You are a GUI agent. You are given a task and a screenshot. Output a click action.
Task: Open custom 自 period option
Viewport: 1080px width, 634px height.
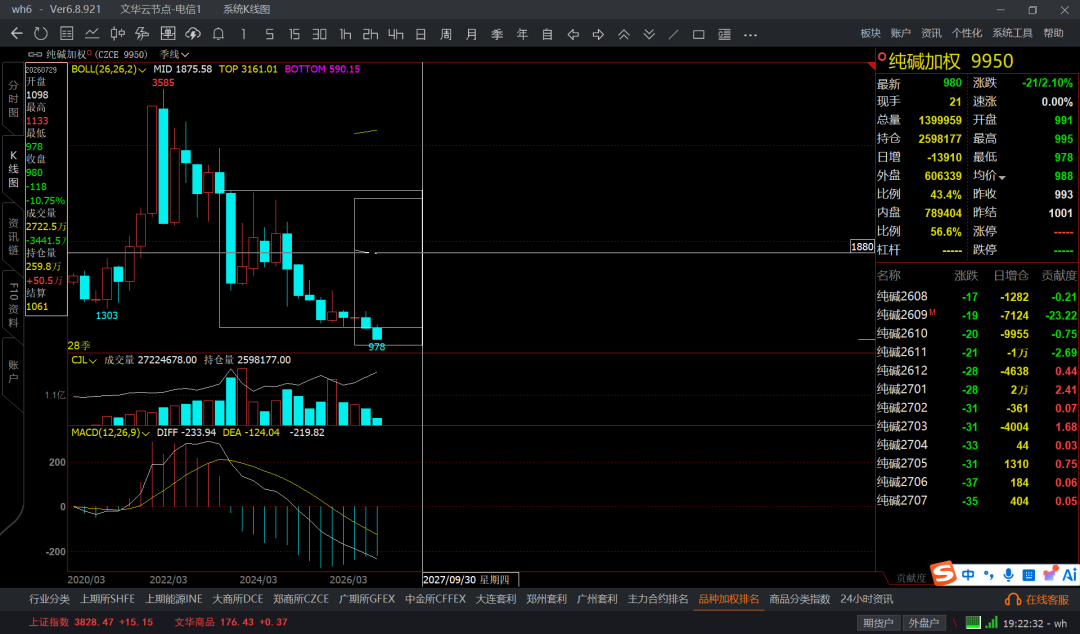(x=548, y=34)
